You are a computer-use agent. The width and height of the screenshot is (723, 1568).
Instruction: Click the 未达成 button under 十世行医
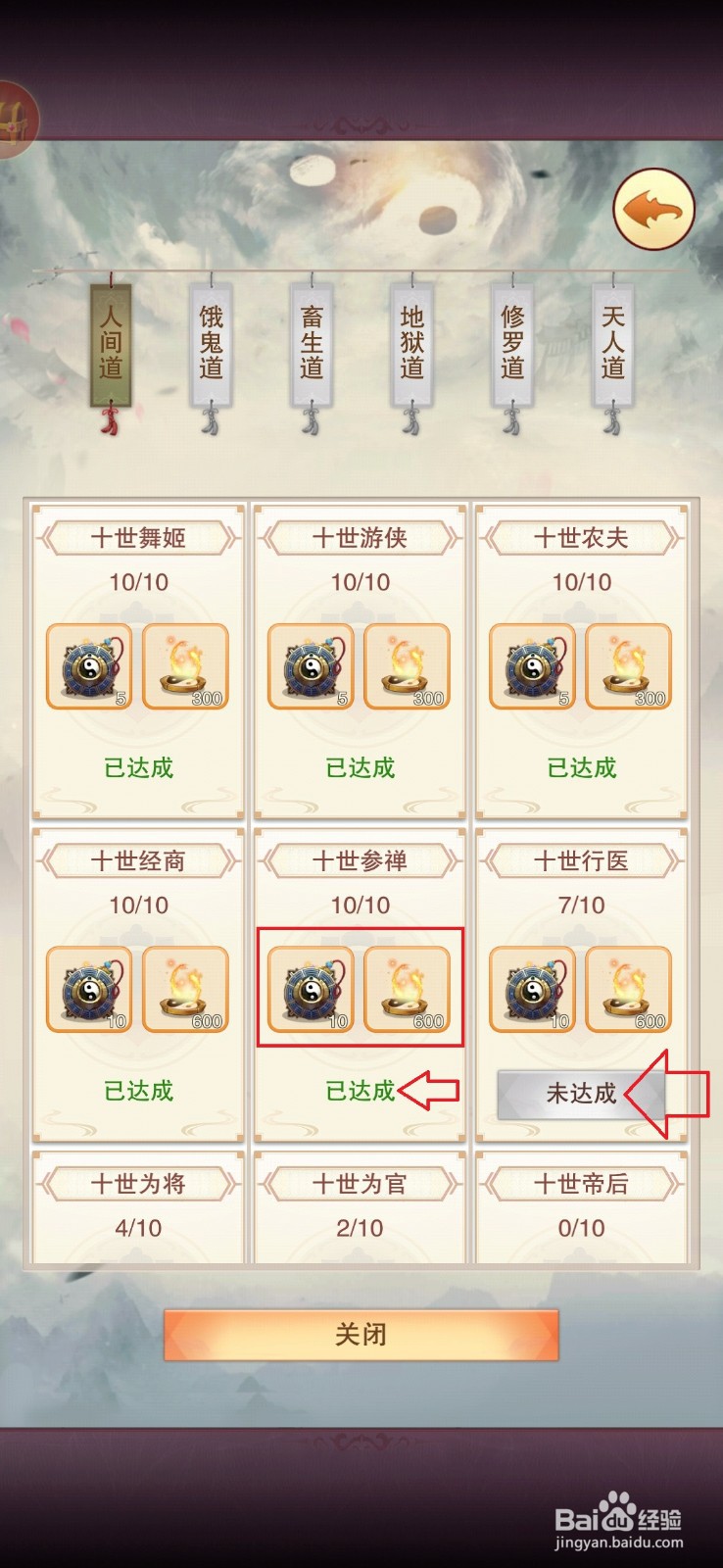581,1094
